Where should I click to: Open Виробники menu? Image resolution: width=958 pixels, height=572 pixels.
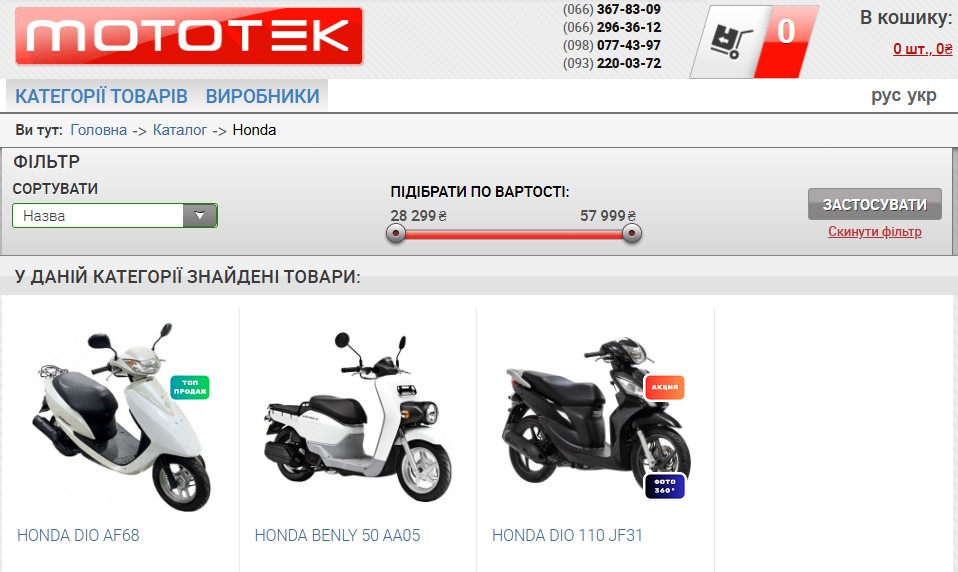point(263,96)
